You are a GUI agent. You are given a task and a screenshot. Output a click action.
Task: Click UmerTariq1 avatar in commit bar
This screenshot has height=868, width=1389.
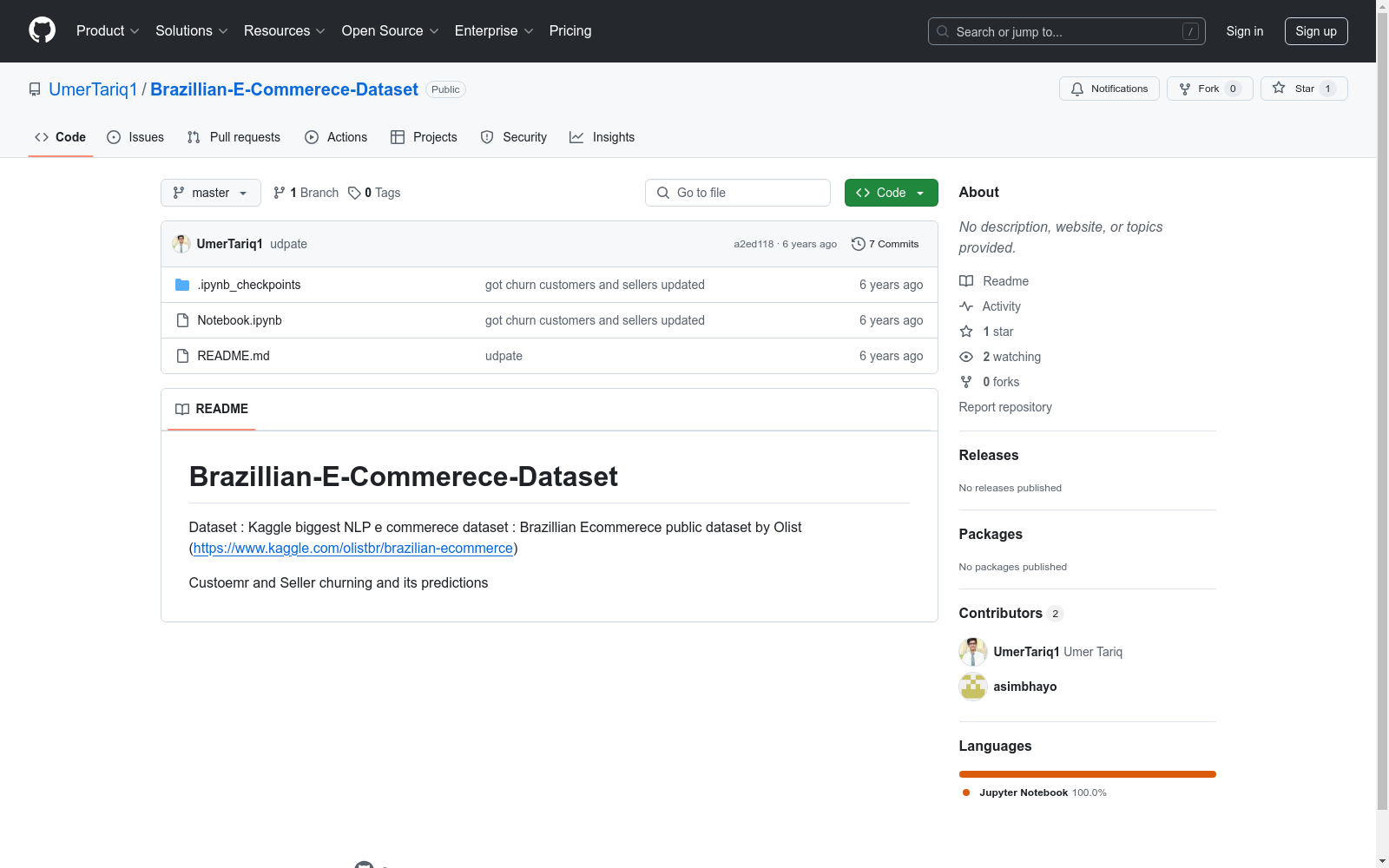pos(181,244)
